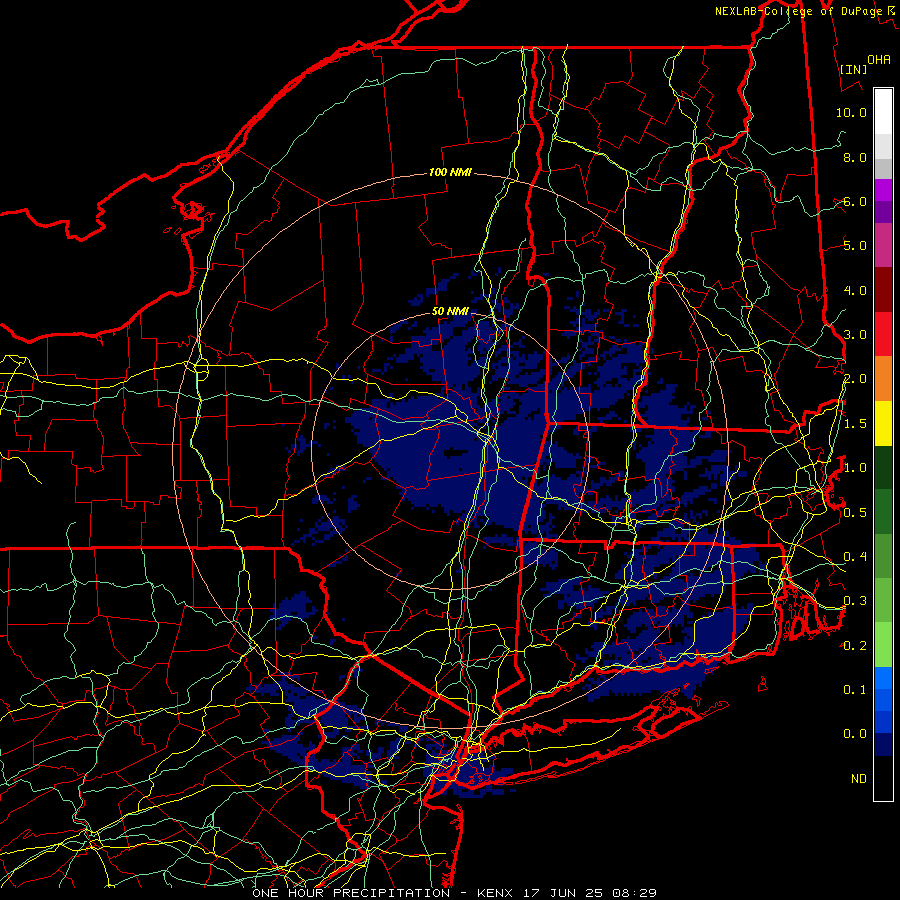Click the 1.0 legend value
Screen dimensions: 900x900
(x=855, y=468)
